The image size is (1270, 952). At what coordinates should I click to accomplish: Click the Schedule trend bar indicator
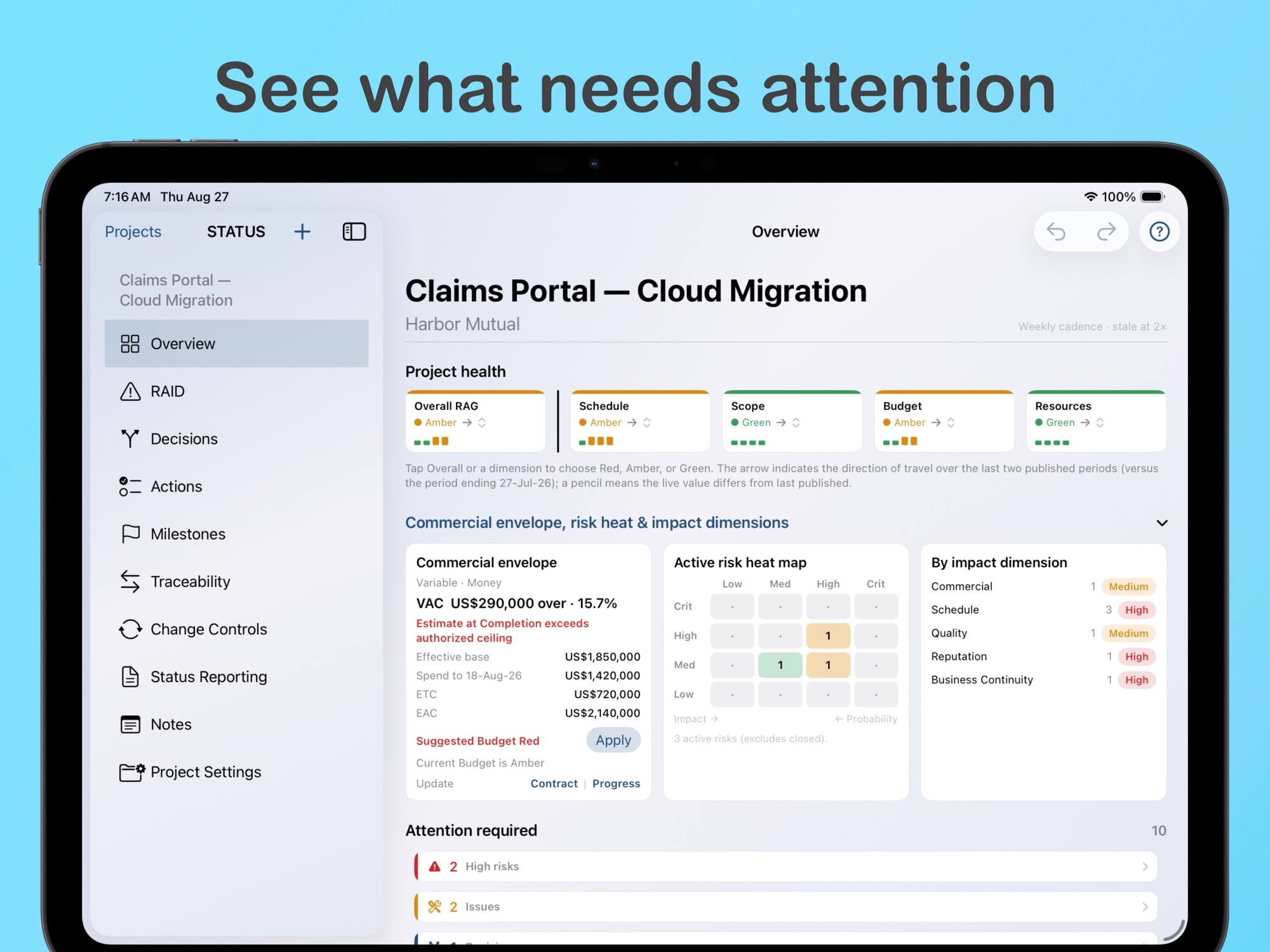click(x=596, y=441)
